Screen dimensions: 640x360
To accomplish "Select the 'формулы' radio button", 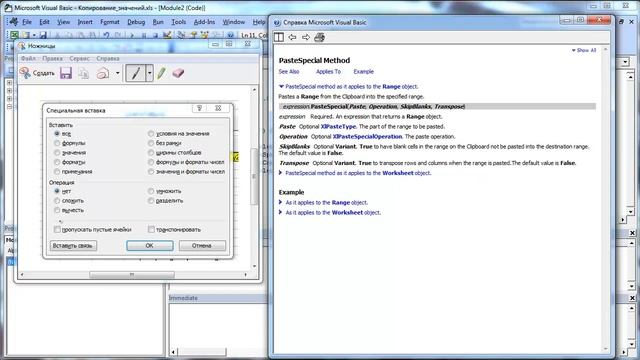I will (x=57, y=143).
